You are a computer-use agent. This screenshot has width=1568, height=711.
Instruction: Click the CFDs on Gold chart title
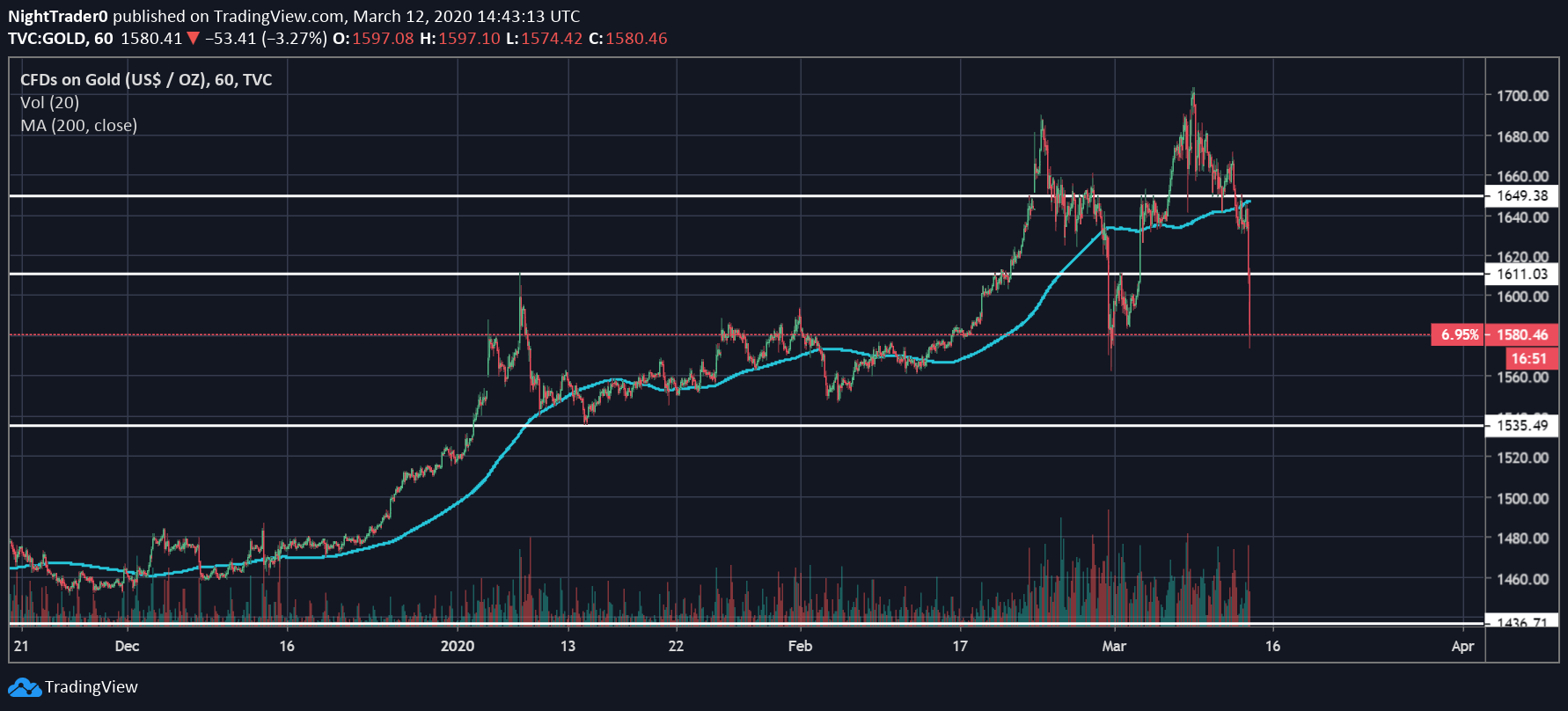click(x=146, y=80)
